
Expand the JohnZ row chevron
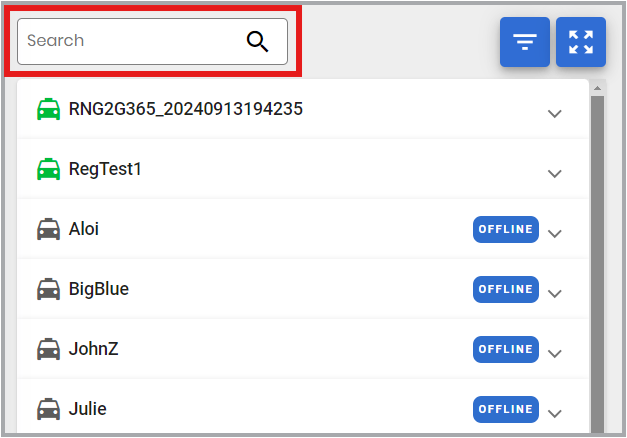[x=554, y=354]
